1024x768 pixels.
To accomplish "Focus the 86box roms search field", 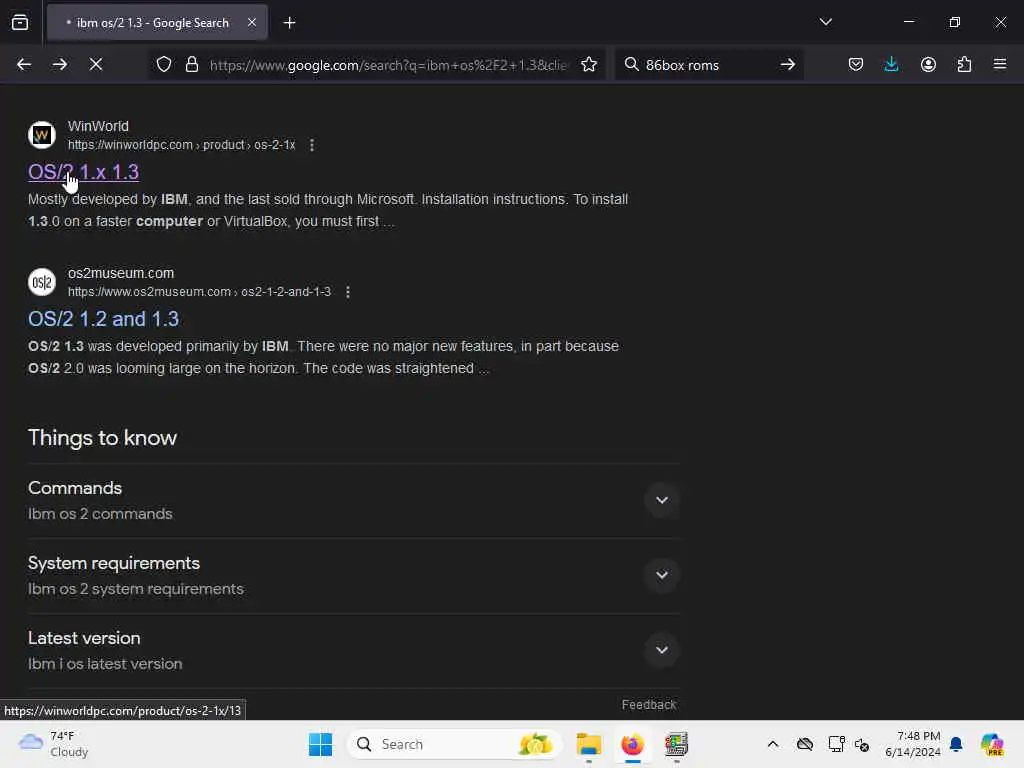I will [x=709, y=65].
